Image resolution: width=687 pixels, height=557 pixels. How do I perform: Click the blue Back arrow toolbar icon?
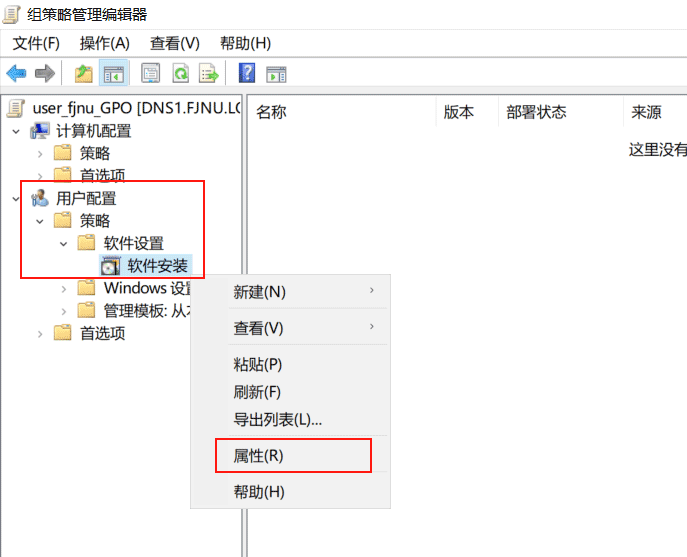tap(16, 73)
